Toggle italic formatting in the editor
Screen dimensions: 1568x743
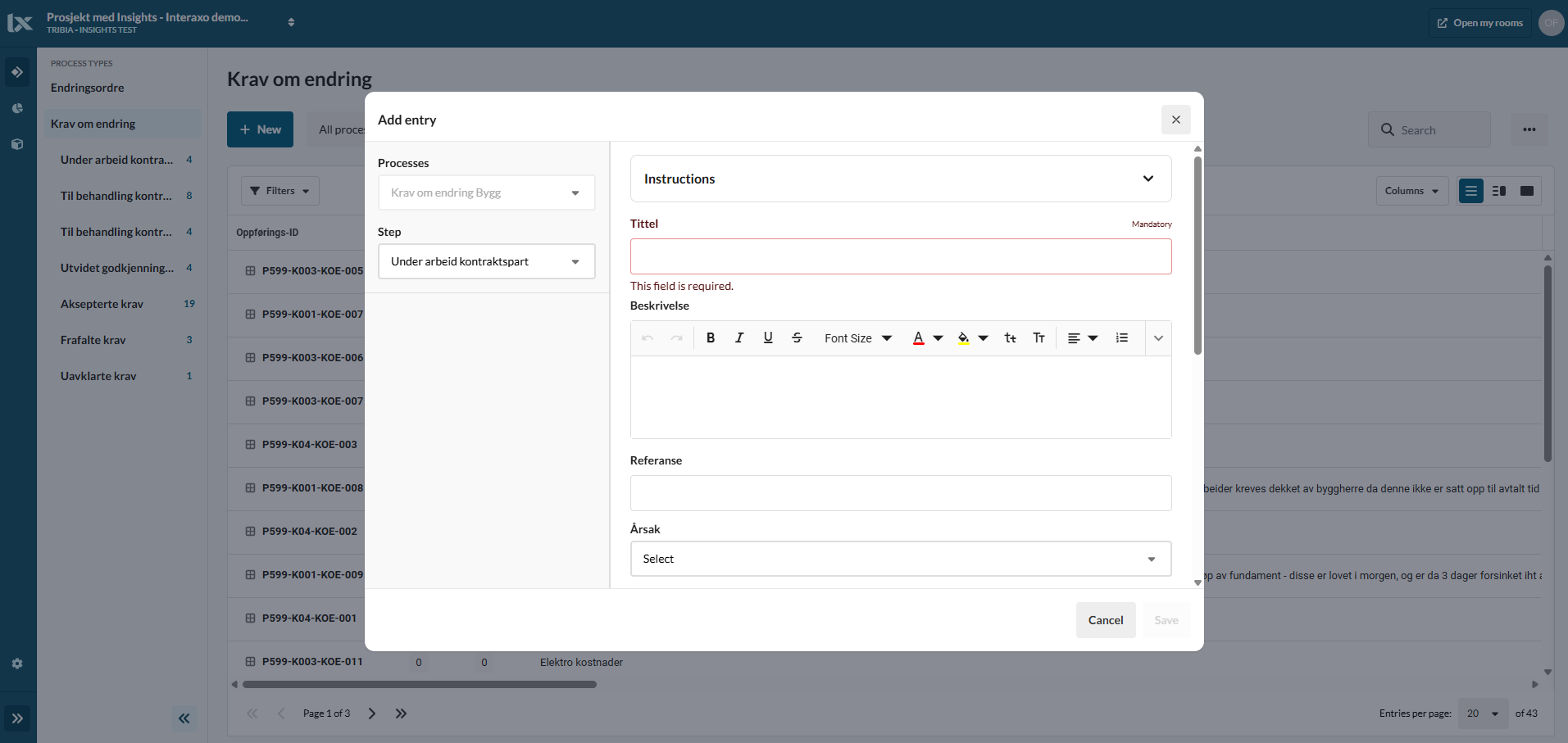739,338
